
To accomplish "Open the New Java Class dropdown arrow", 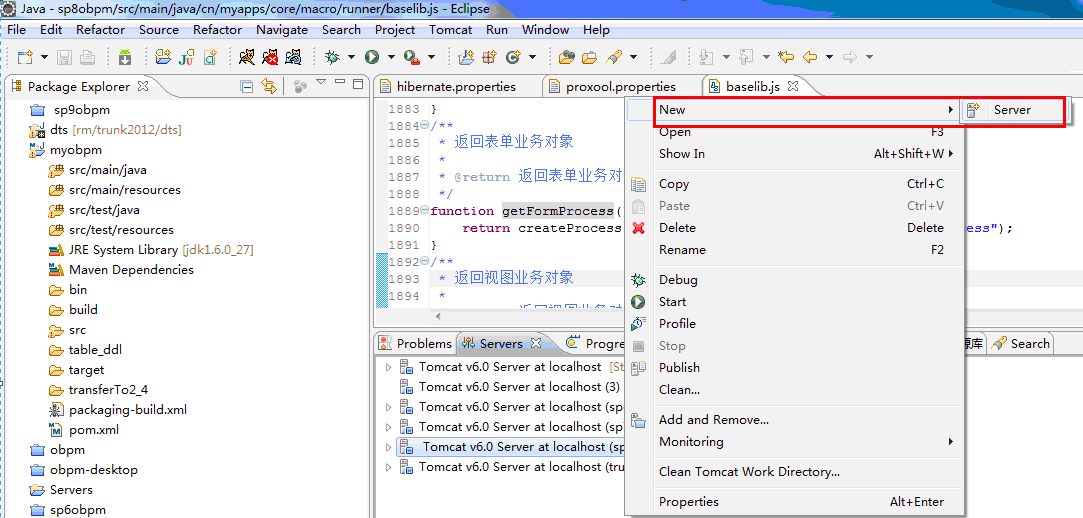I will click(533, 57).
